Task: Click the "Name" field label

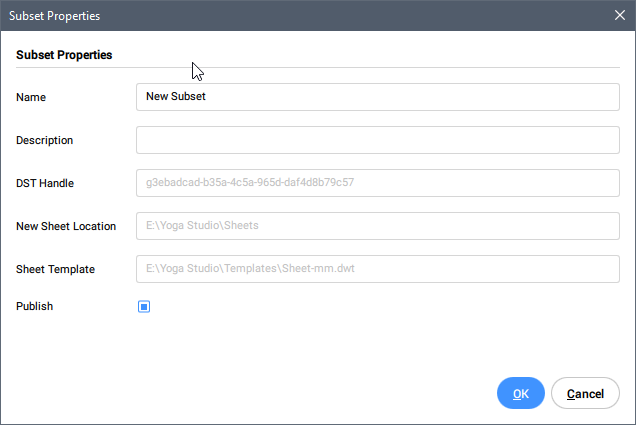Action: coord(31,98)
